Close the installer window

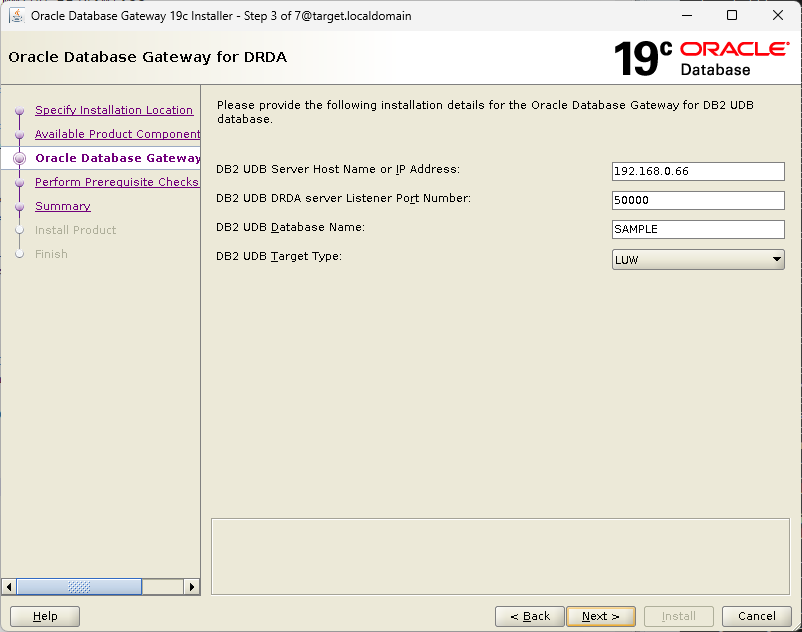[x=777, y=15]
